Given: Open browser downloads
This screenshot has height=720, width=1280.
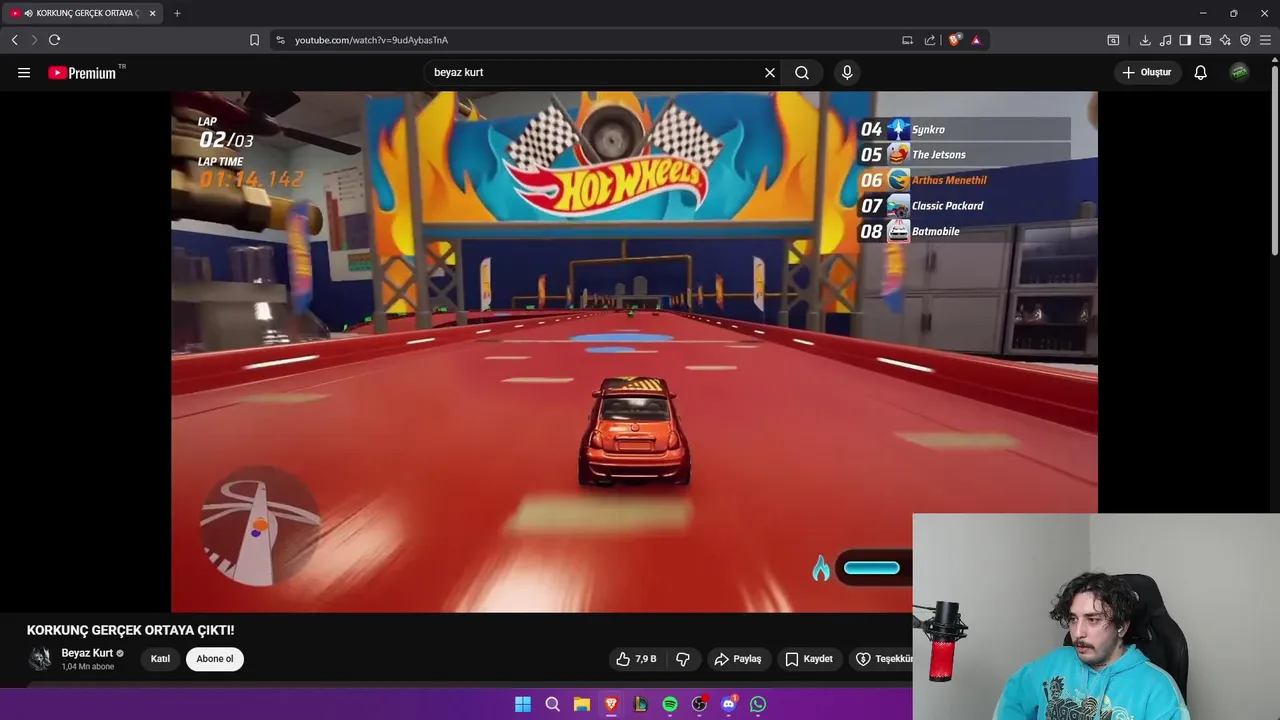Looking at the screenshot, I should [x=1145, y=40].
